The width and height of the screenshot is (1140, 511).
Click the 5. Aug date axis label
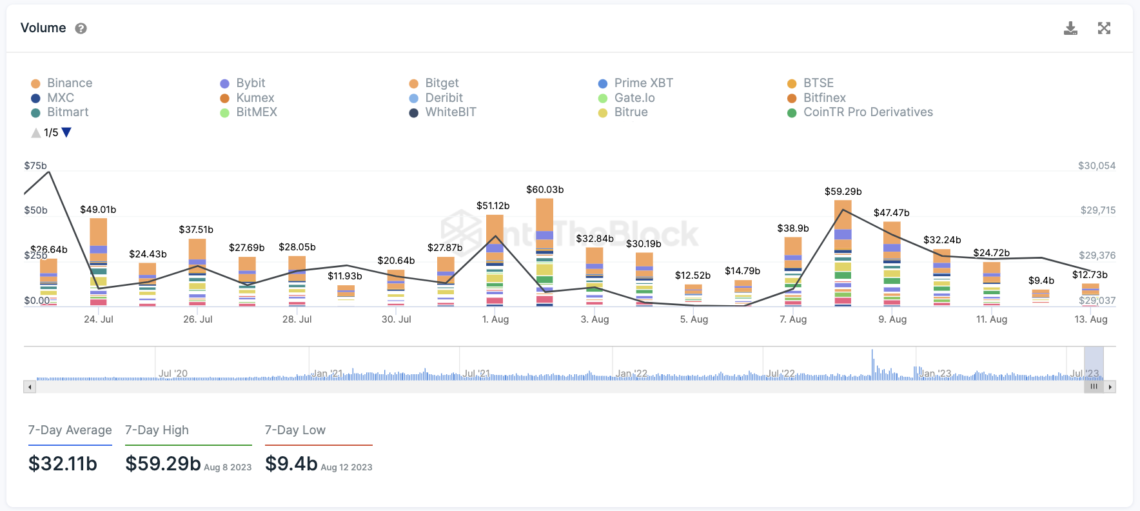(x=694, y=320)
